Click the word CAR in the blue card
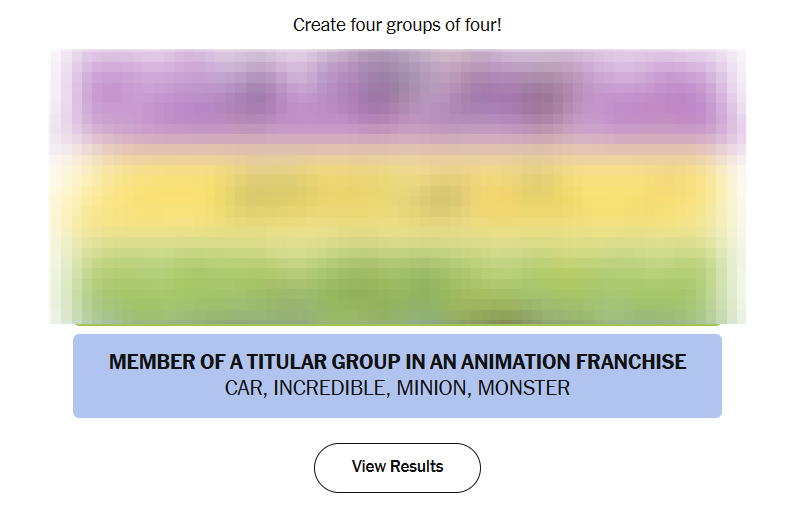The width and height of the screenshot is (788, 516). click(243, 388)
